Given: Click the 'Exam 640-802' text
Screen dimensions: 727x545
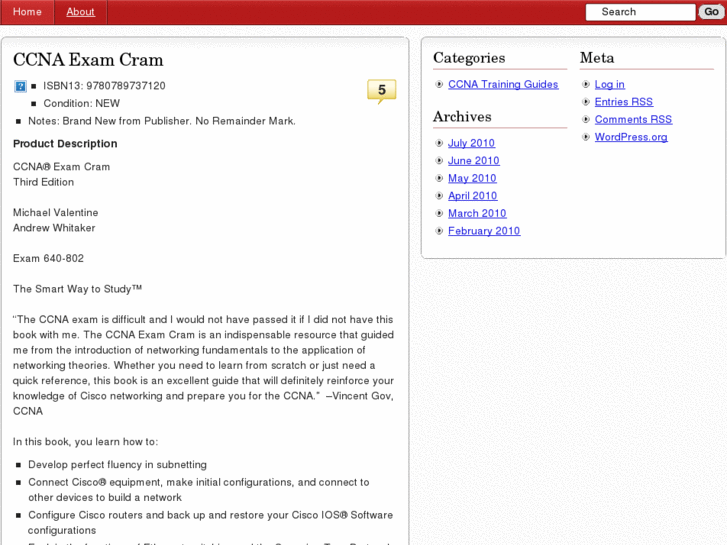Looking at the screenshot, I should pos(48,258).
